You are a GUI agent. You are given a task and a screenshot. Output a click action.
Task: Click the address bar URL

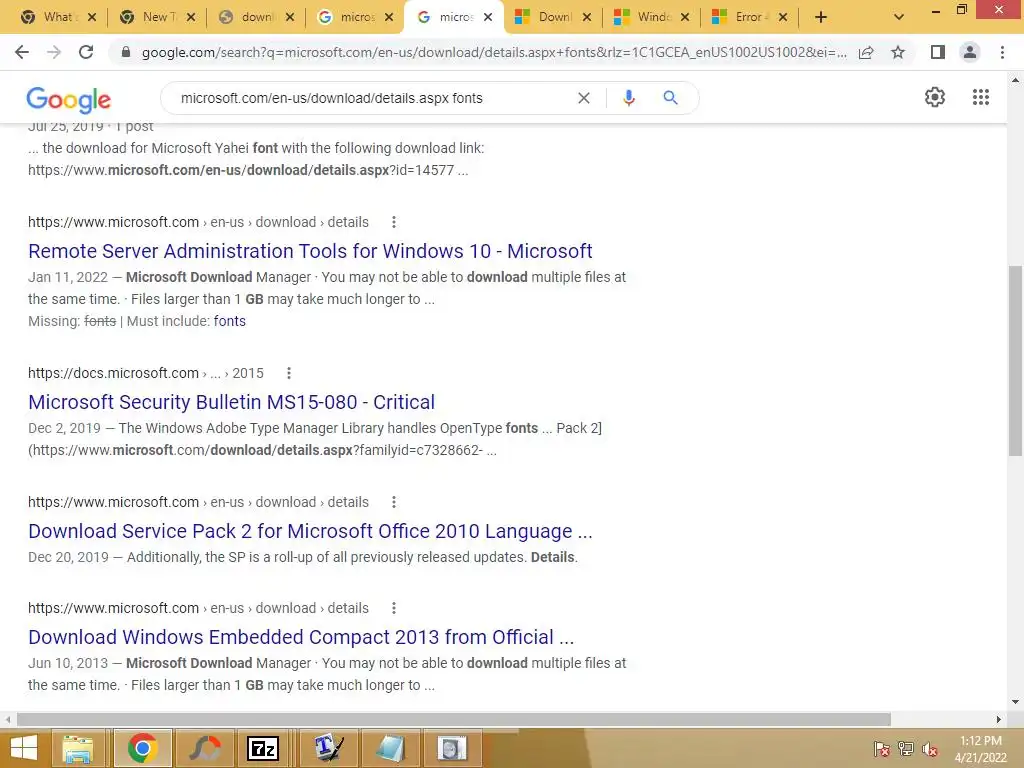(x=494, y=52)
